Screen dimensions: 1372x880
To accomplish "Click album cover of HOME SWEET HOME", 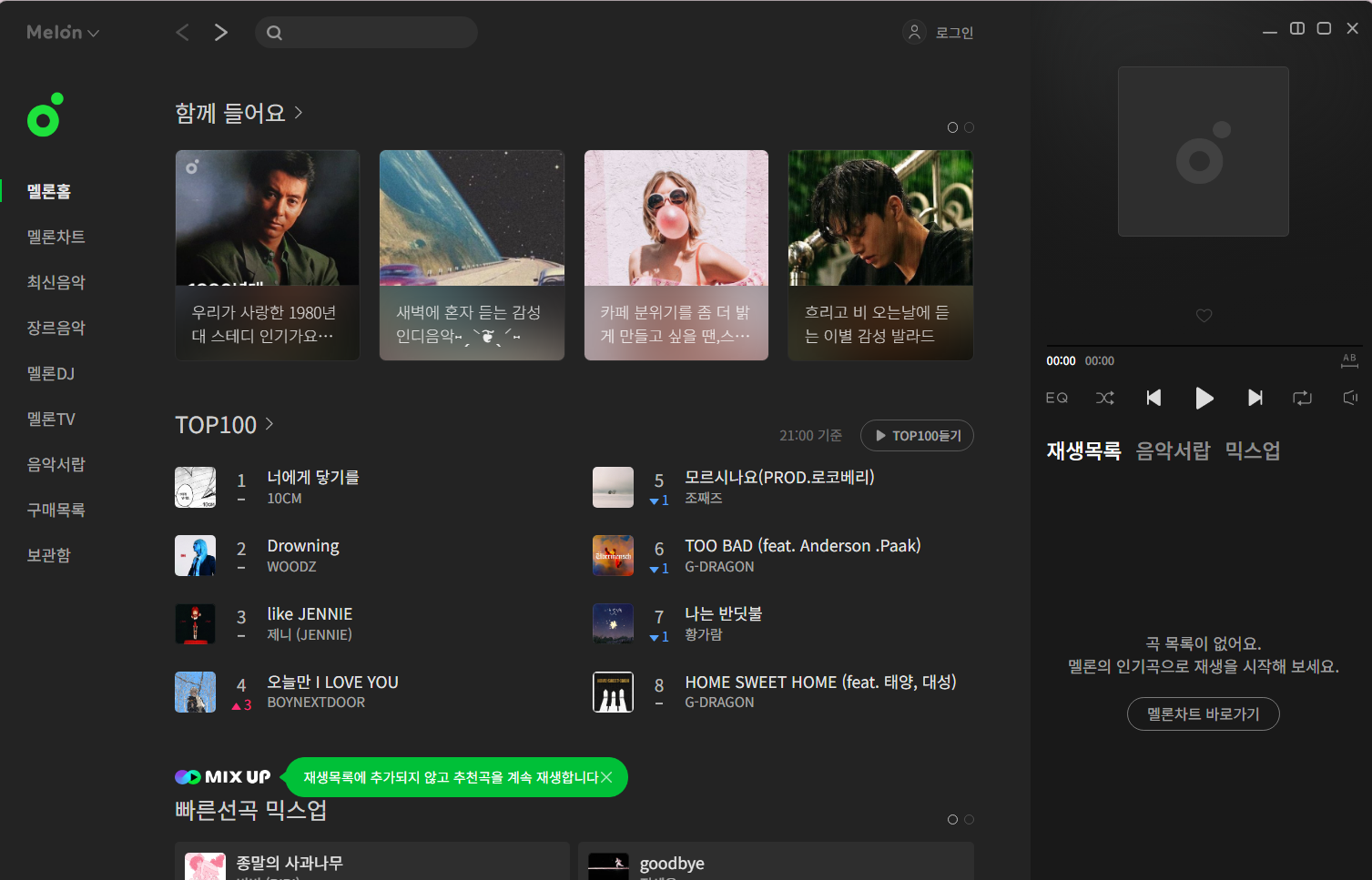I will click(613, 692).
